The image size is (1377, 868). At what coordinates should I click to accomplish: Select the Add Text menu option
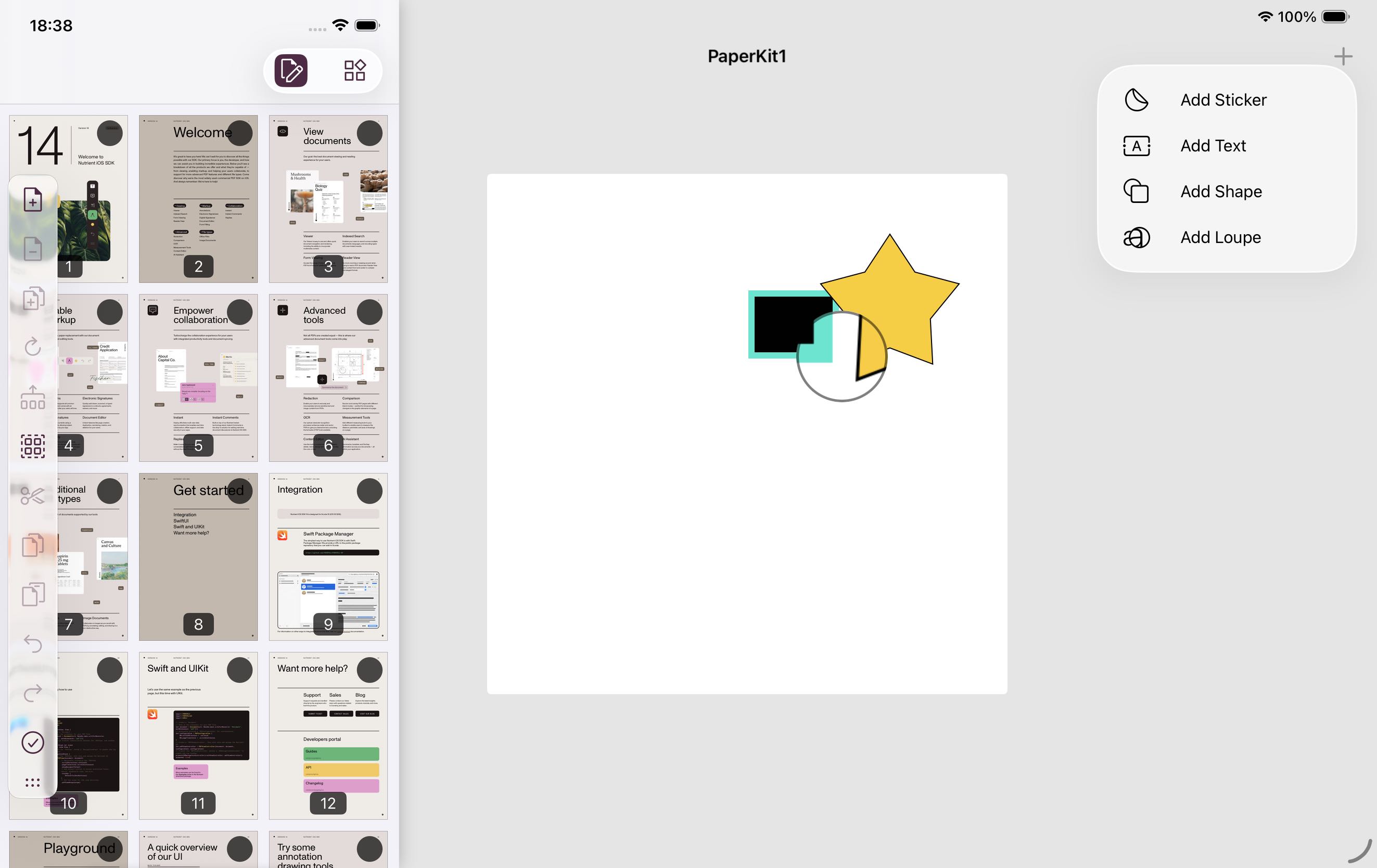1213,146
